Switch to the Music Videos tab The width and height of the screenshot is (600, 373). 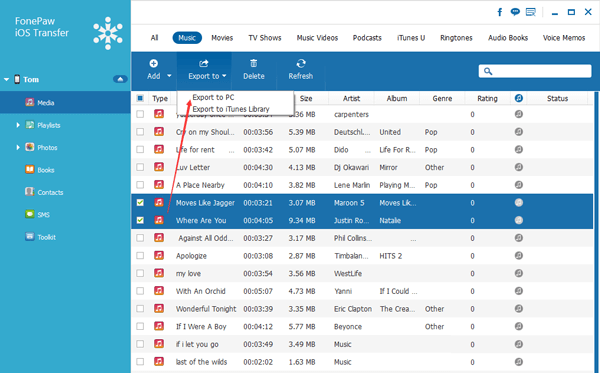pyautogui.click(x=317, y=37)
